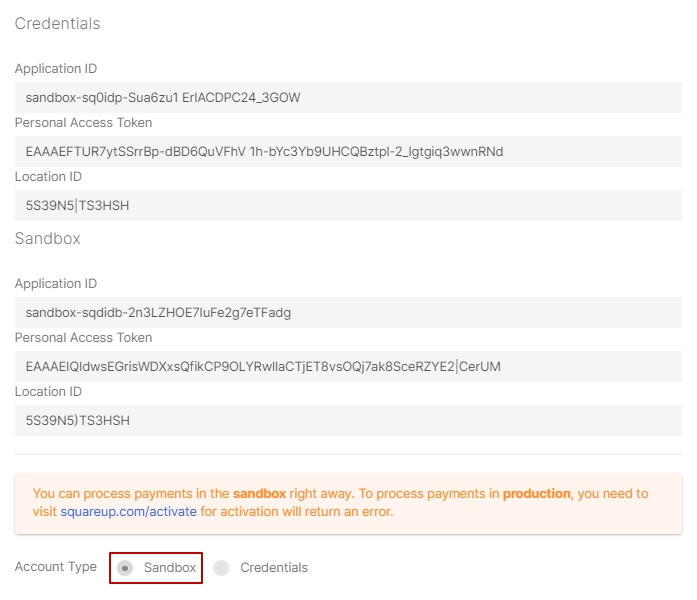Screen dimensions: 697x600
Task: Click the Location ID label under Sandbox
Action: (x=48, y=392)
